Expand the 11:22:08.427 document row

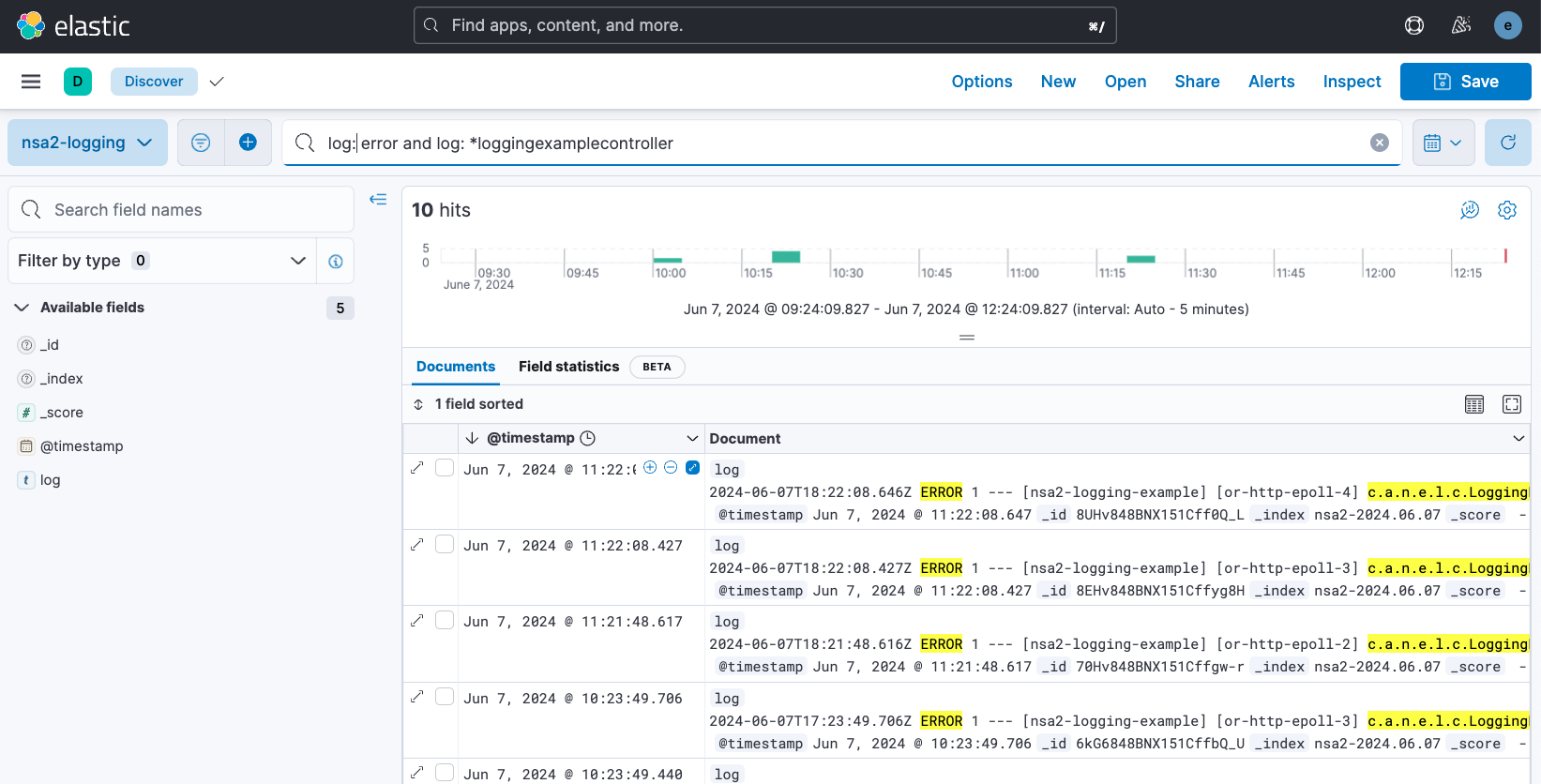pyautogui.click(x=417, y=544)
